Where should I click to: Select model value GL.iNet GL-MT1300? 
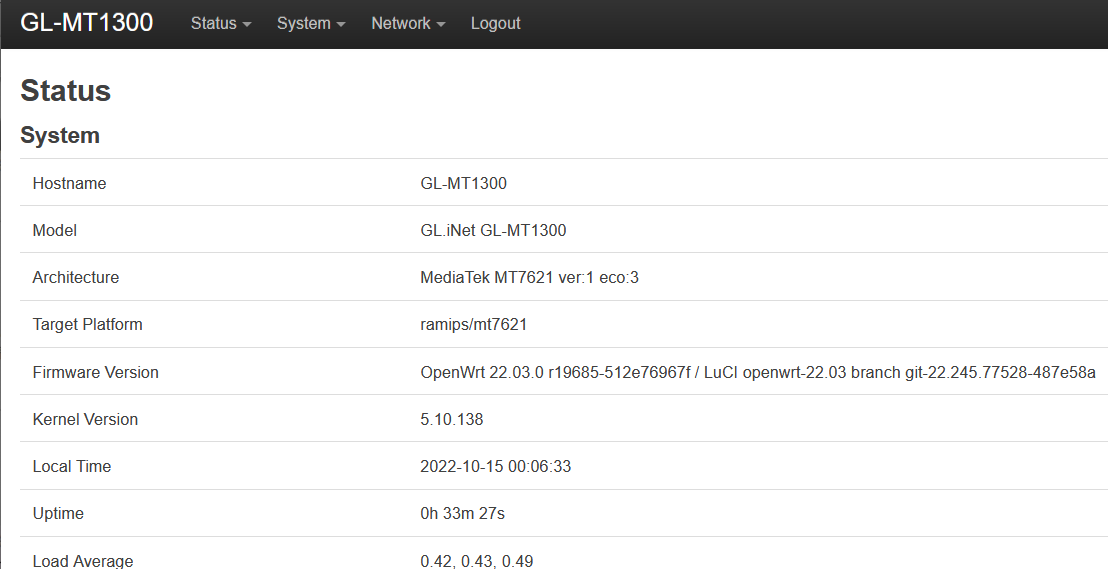(493, 230)
